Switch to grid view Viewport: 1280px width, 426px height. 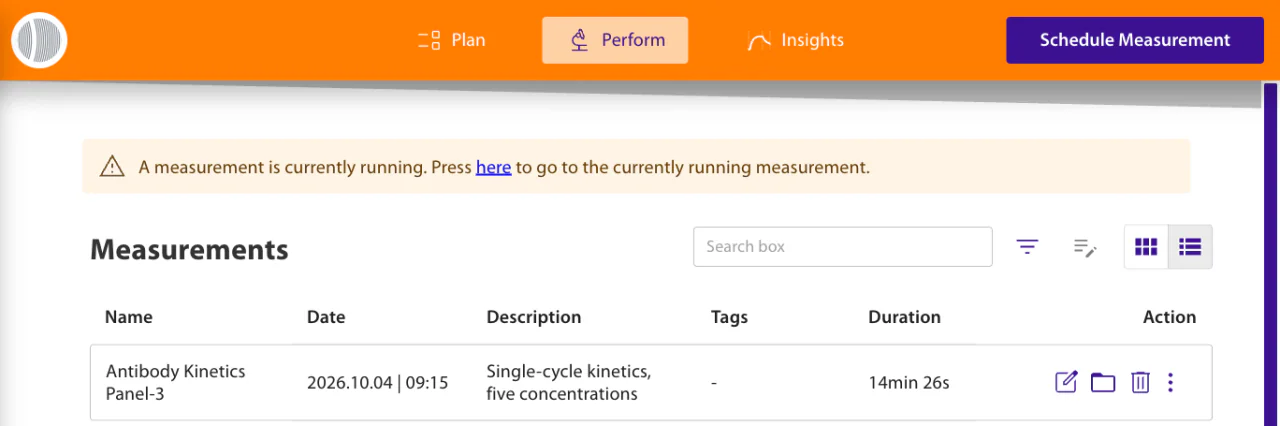[x=1146, y=247]
